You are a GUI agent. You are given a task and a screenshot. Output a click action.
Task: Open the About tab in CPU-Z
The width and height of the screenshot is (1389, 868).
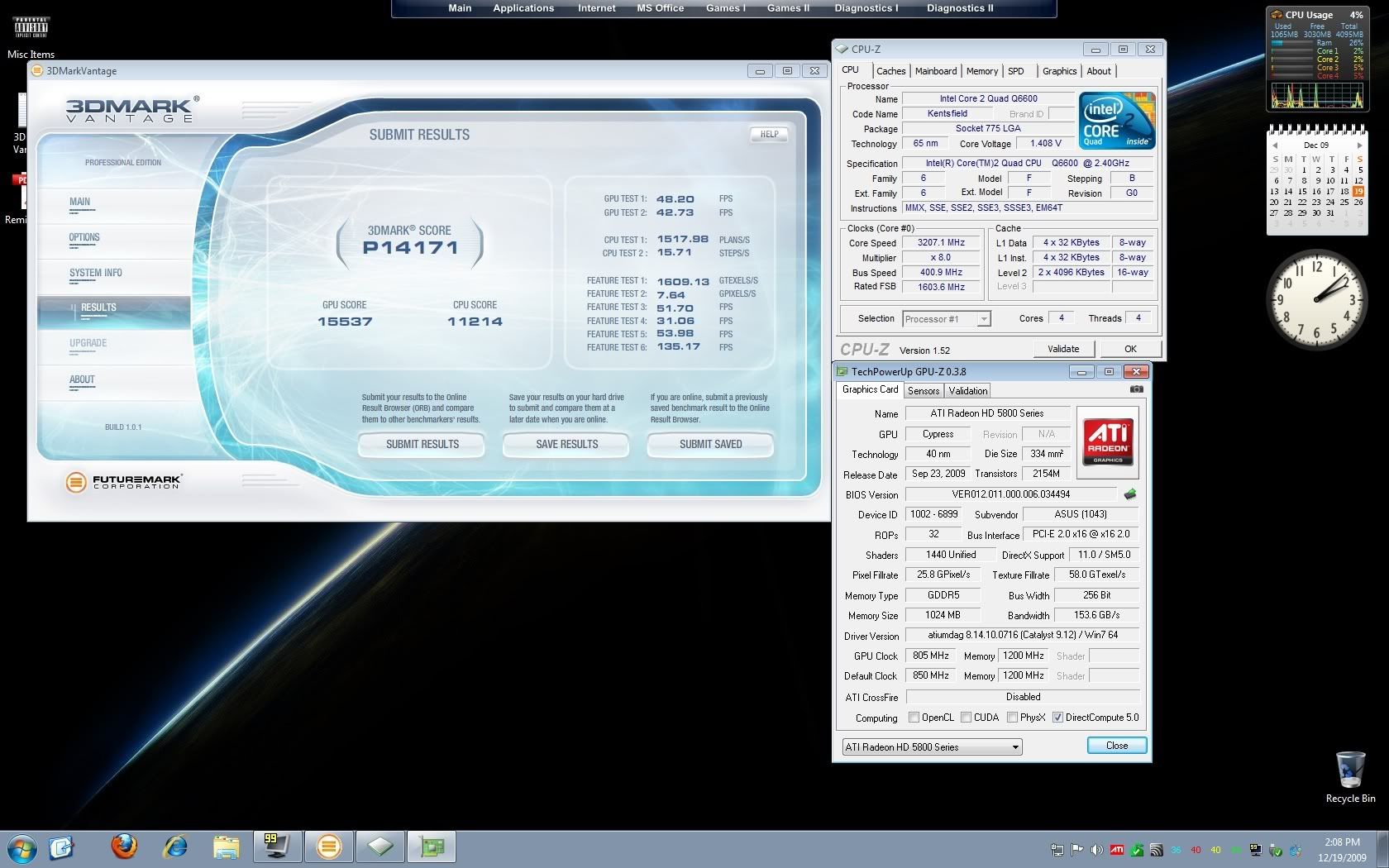1099,71
